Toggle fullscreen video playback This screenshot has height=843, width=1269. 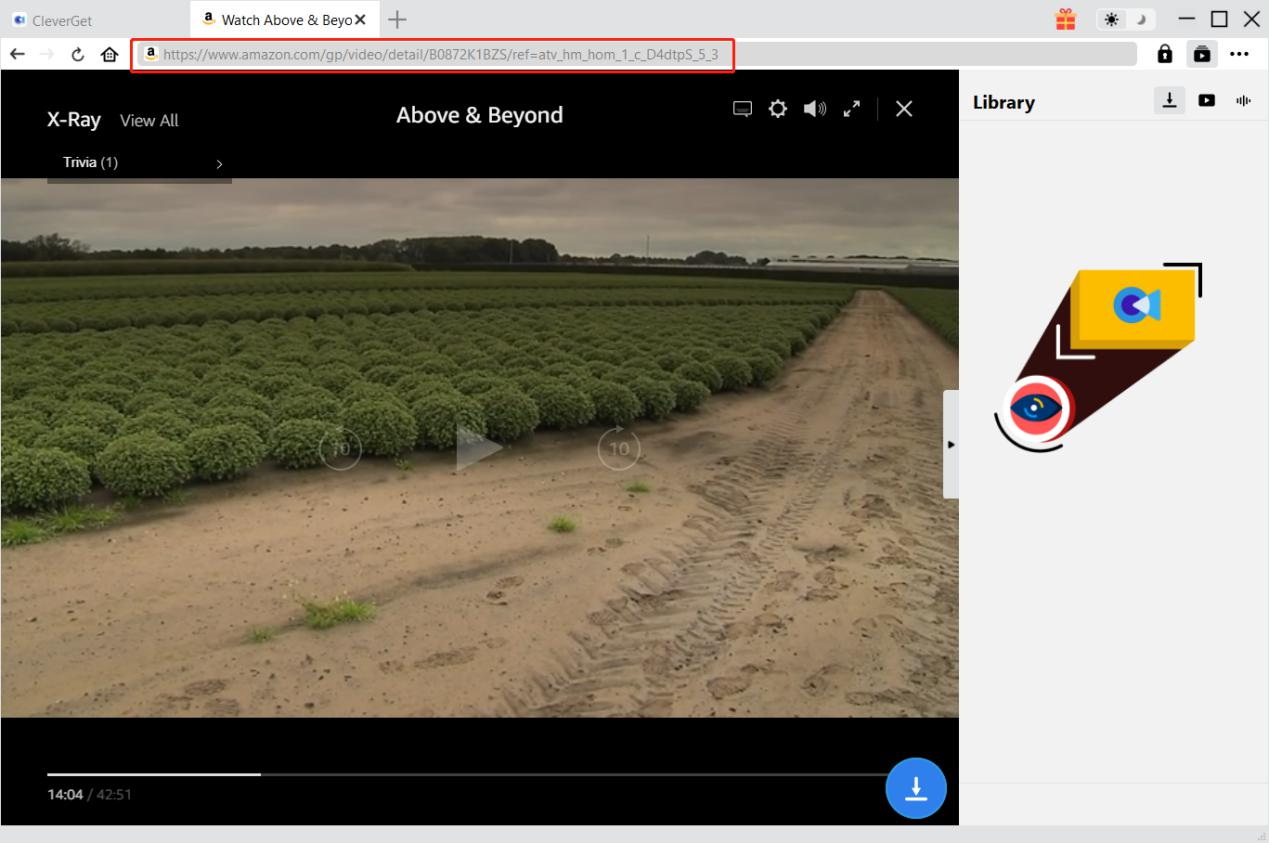(x=852, y=109)
